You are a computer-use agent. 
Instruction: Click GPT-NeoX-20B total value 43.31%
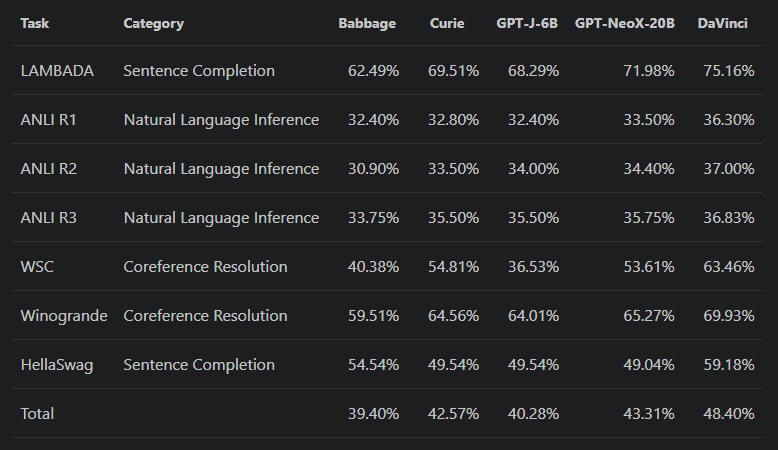(x=649, y=413)
